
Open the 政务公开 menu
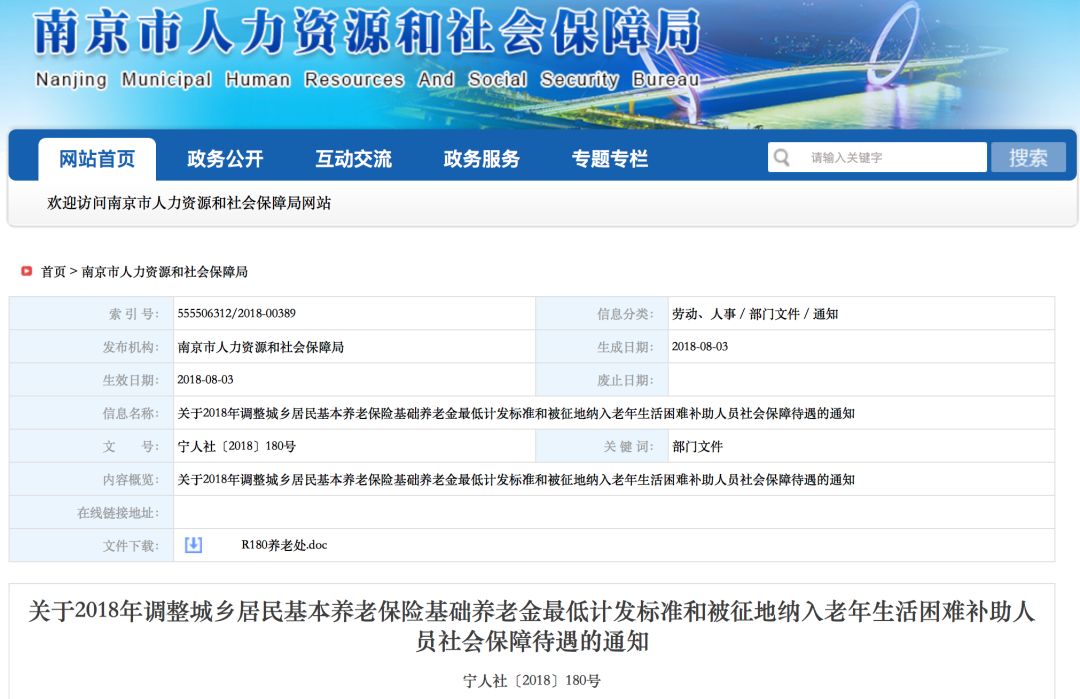(x=225, y=159)
